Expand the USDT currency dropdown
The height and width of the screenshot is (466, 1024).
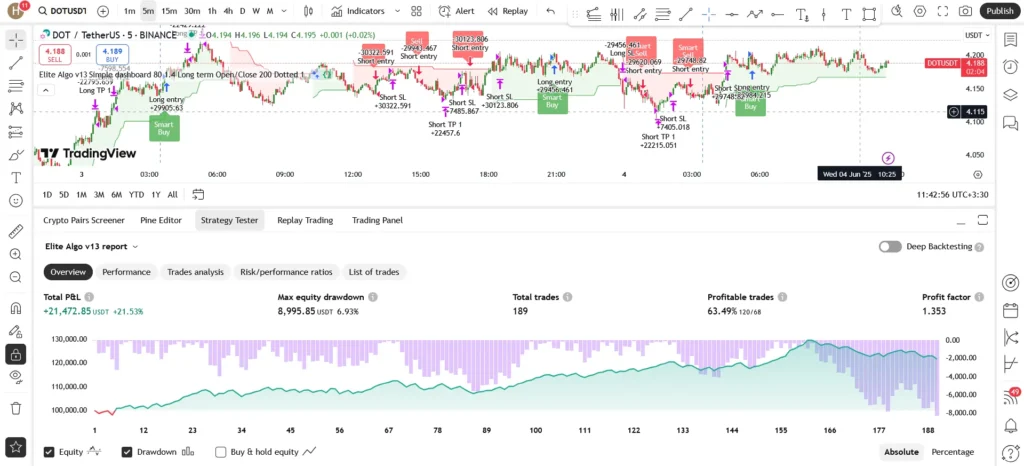(x=978, y=35)
